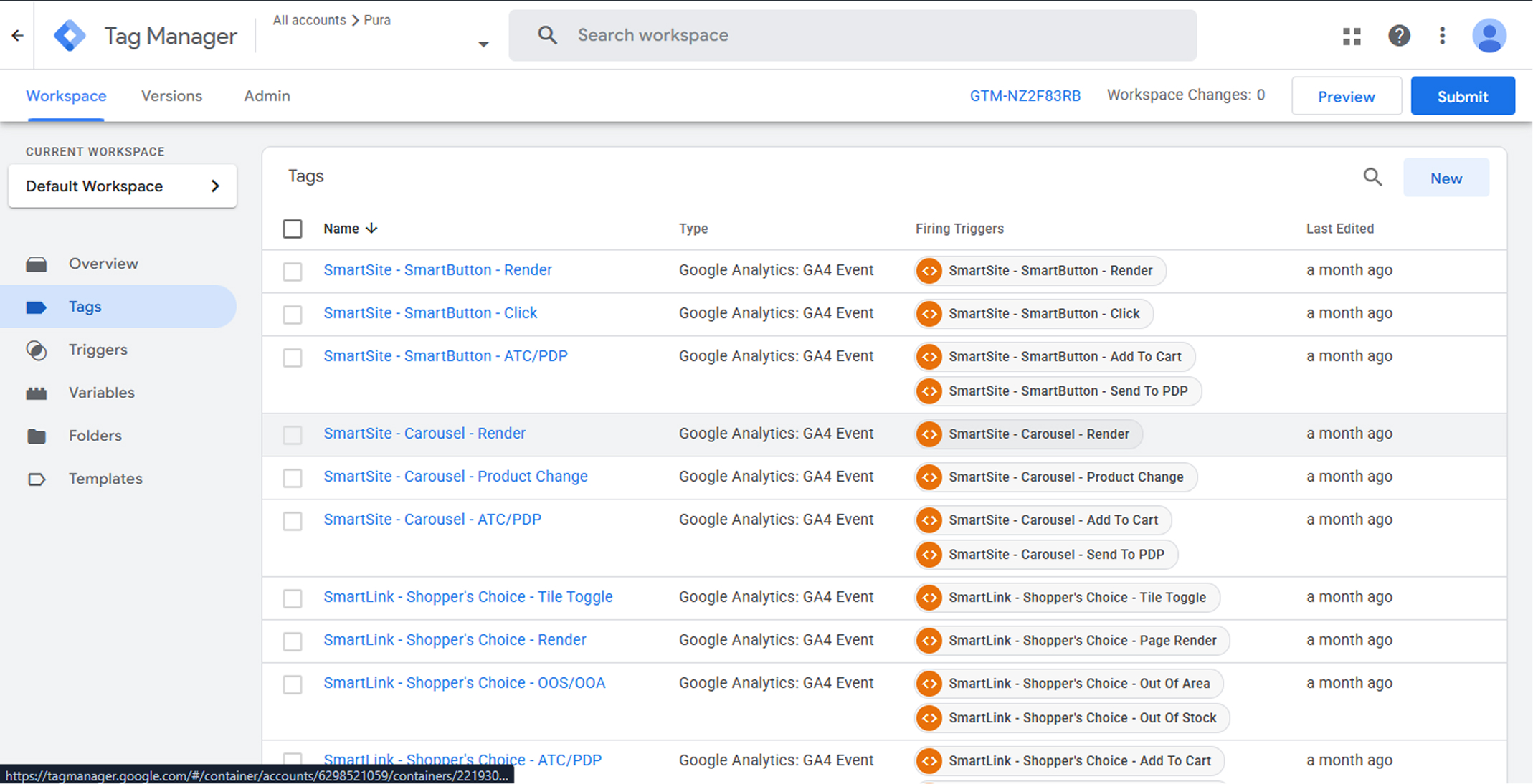Click orange icon of Carousel - Send To PDP trigger
Image resolution: width=1533 pixels, height=784 pixels.
[x=929, y=555]
